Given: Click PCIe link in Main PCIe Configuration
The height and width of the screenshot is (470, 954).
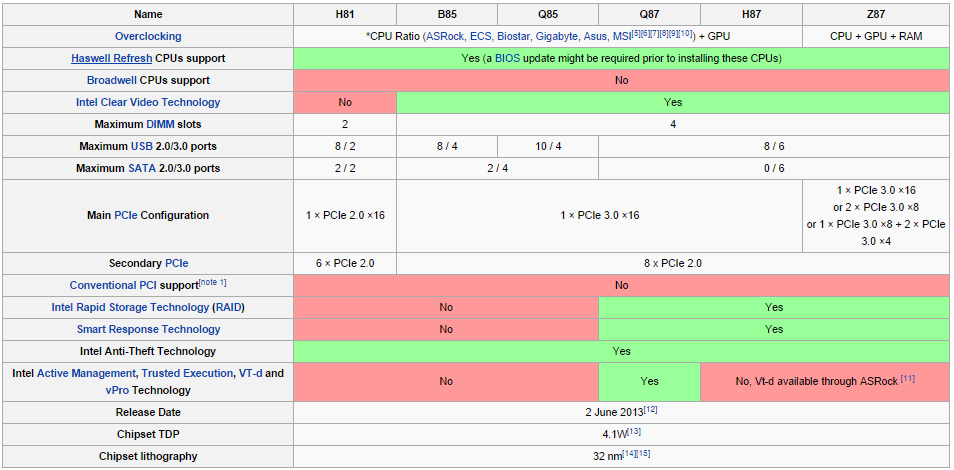Looking at the screenshot, I should (x=126, y=215).
